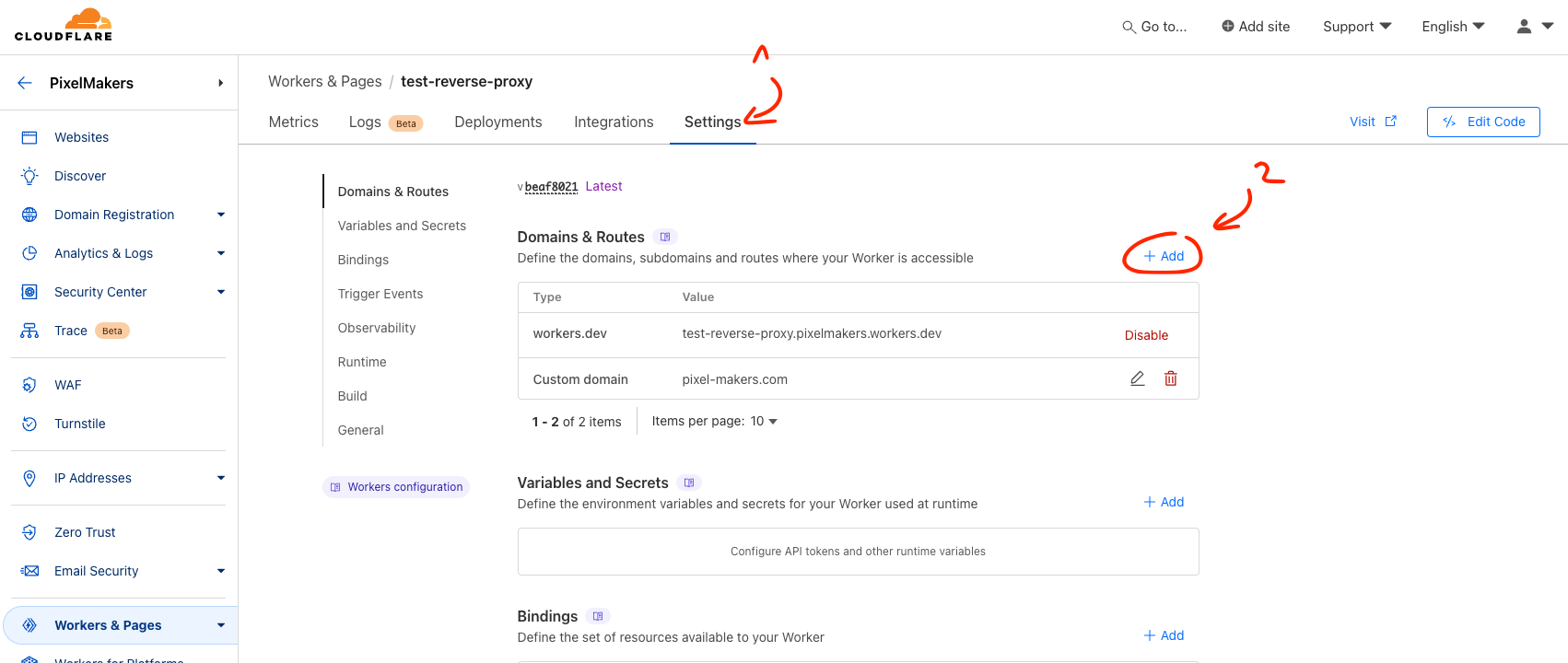The image size is (1568, 663).
Task: Click the Workers & Pages sidebar icon
Action: [x=29, y=625]
